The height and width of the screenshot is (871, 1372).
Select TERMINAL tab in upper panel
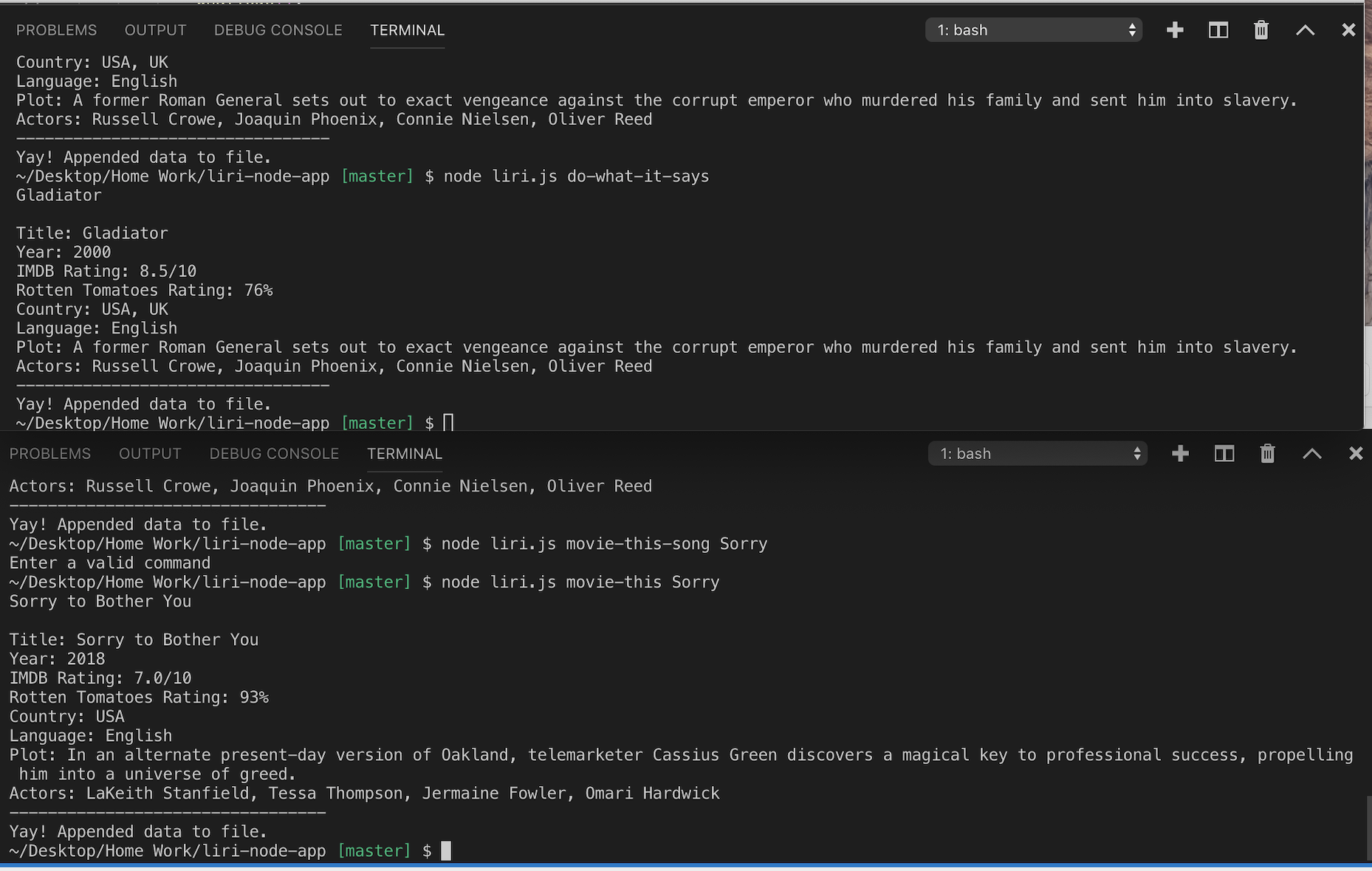click(x=407, y=30)
